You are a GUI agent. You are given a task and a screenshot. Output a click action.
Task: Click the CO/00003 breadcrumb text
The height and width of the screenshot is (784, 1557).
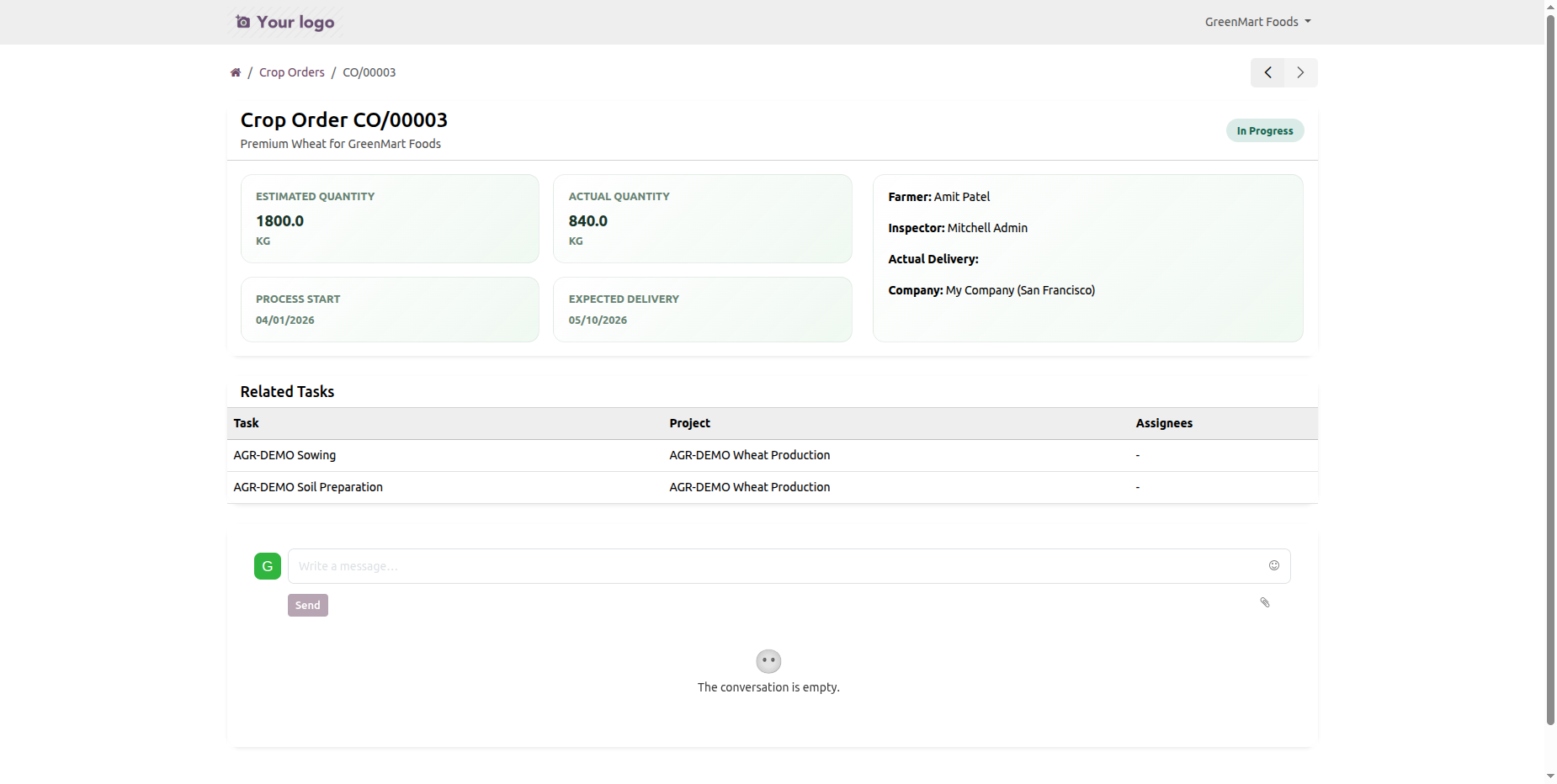[369, 72]
